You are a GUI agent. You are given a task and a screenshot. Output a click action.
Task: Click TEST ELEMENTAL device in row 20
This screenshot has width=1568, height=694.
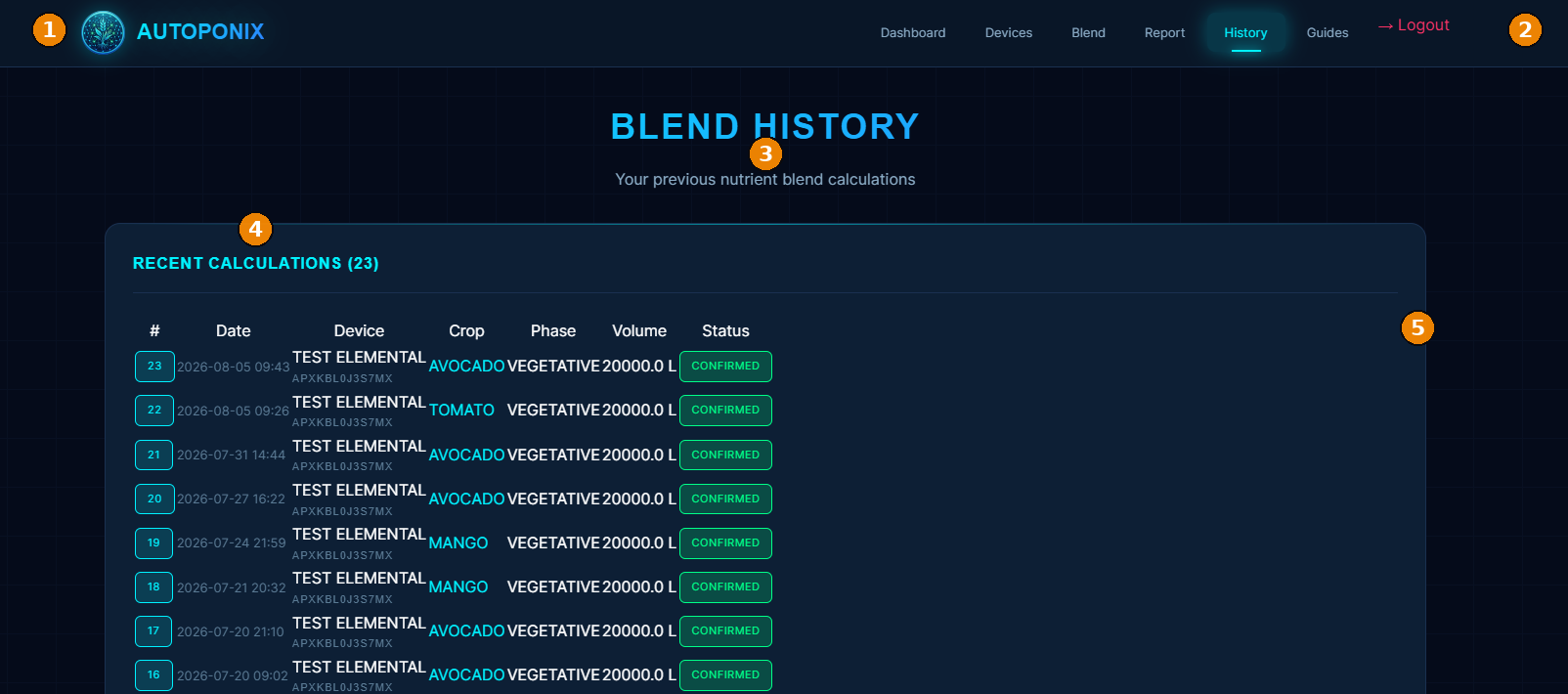tap(359, 490)
